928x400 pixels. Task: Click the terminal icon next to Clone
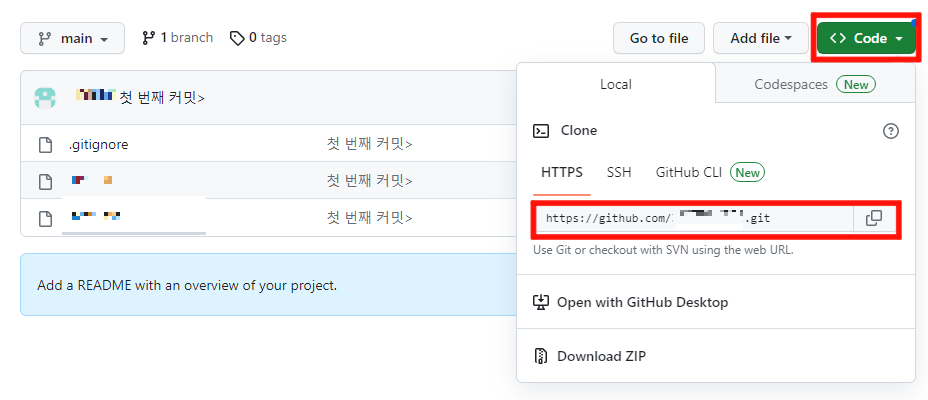click(541, 131)
